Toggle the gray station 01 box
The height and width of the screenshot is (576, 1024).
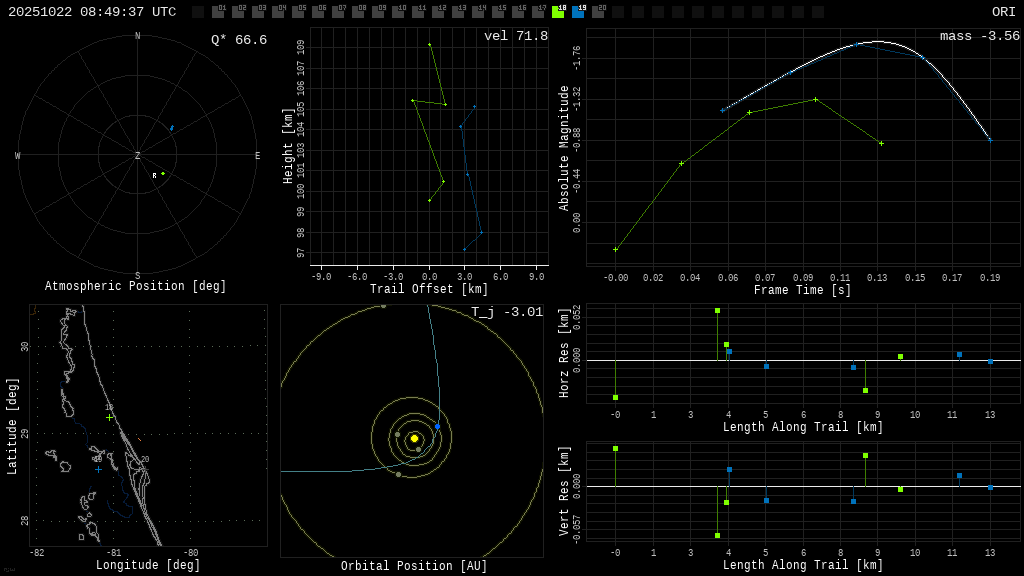(x=218, y=12)
